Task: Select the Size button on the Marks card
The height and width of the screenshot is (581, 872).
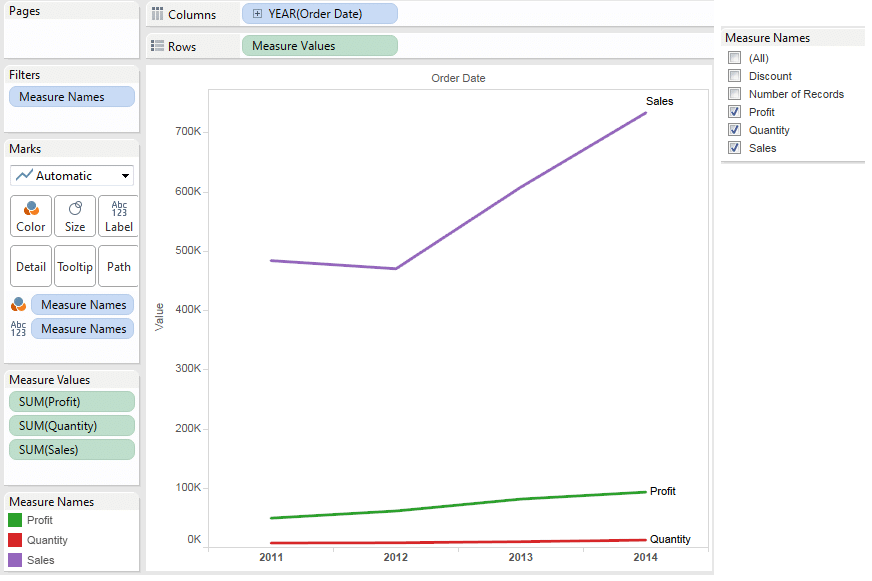Action: 75,216
